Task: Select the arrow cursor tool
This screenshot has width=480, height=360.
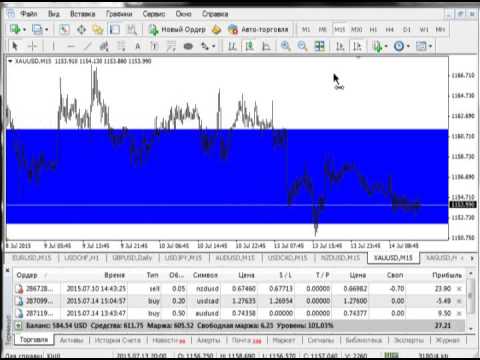Action: pyautogui.click(x=15, y=46)
